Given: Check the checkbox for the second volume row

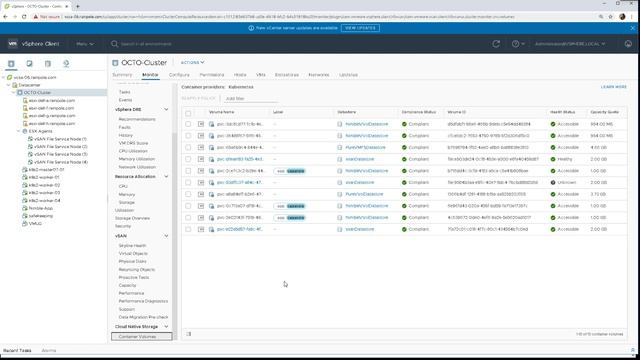Looking at the screenshot, I should pyautogui.click(x=188, y=136).
